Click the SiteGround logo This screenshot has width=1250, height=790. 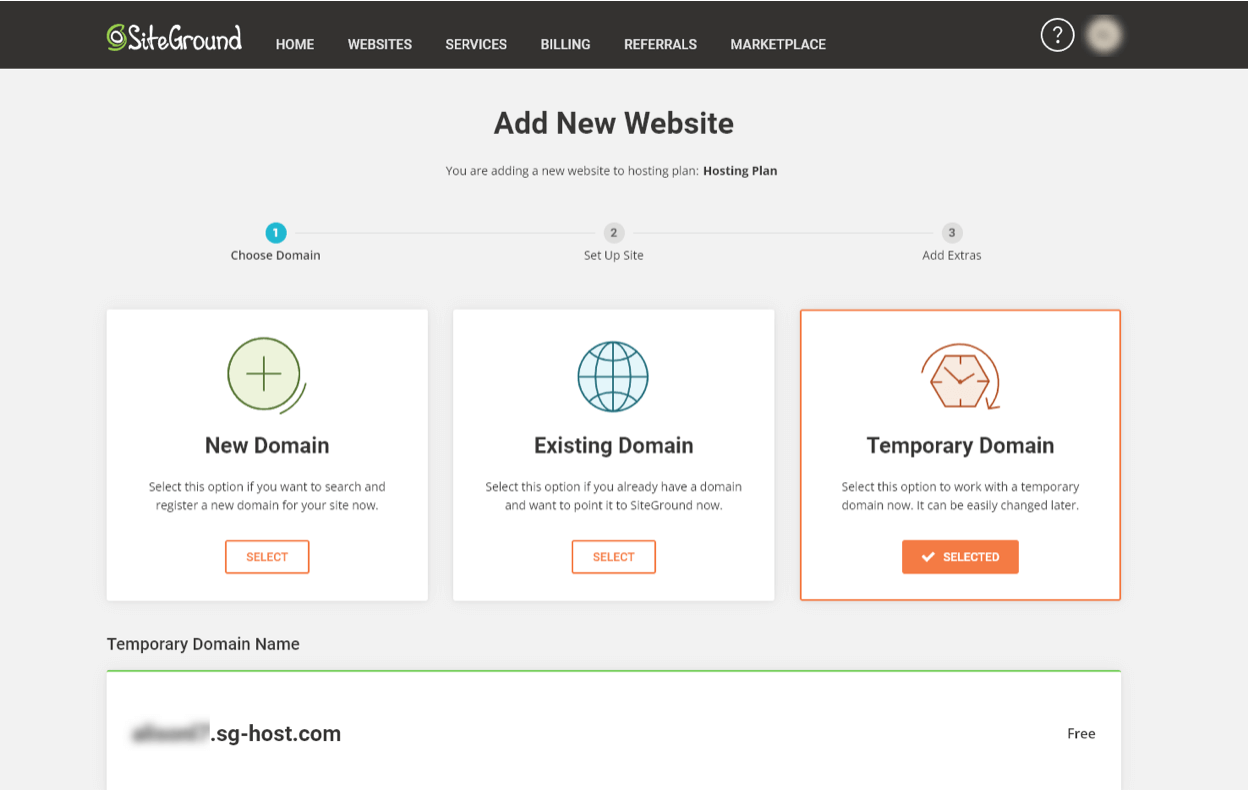[x=174, y=36]
